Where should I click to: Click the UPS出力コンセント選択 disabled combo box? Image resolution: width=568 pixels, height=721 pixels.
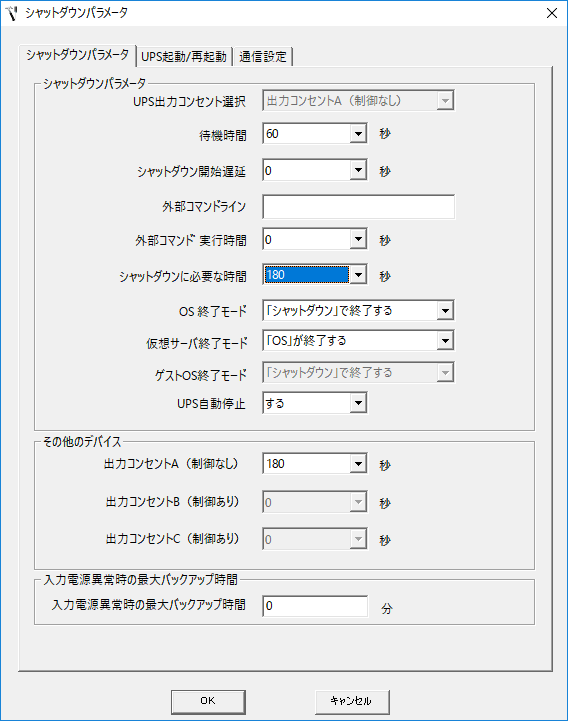coord(358,101)
